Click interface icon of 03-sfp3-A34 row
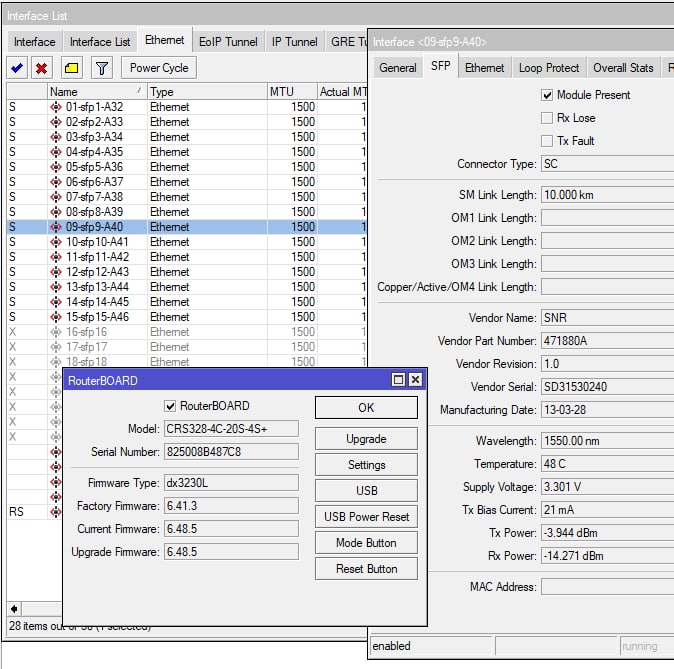This screenshot has height=669, width=674. [56, 137]
